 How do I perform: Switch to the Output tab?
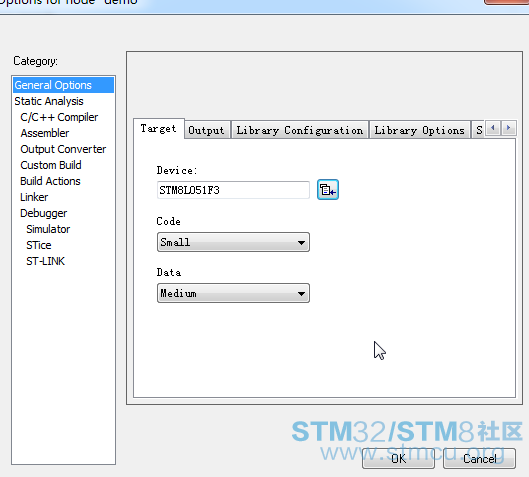[206, 130]
